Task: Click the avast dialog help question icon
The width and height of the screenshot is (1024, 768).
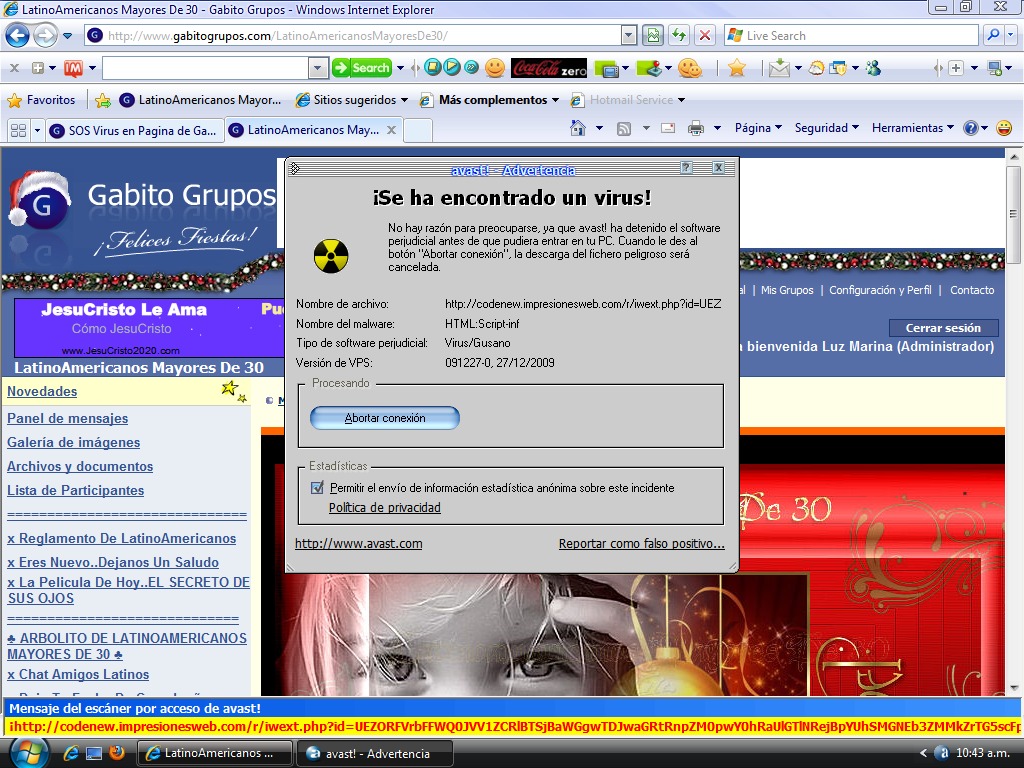Action: pos(686,168)
